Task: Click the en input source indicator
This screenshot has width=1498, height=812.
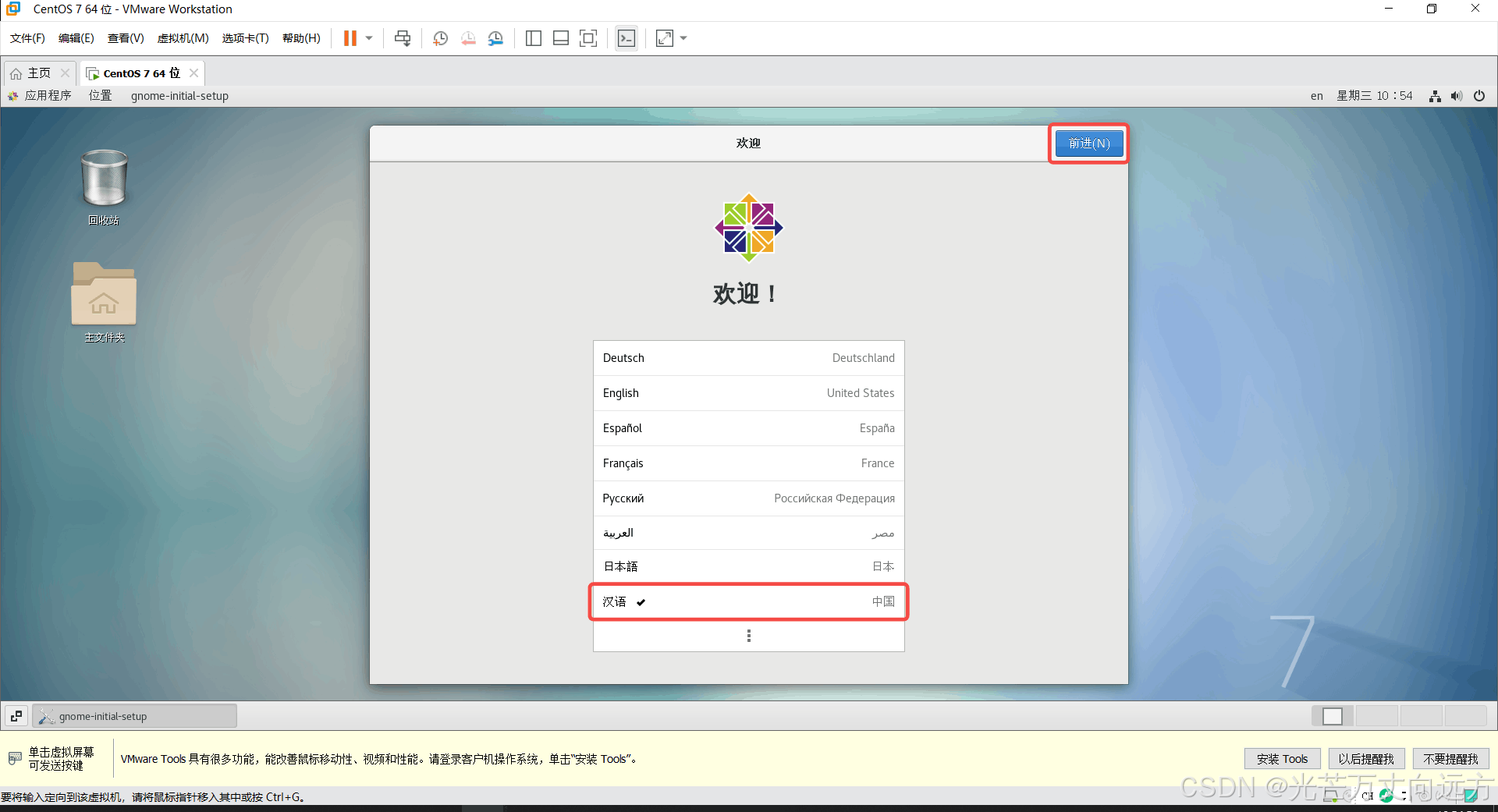Action: tap(1316, 95)
